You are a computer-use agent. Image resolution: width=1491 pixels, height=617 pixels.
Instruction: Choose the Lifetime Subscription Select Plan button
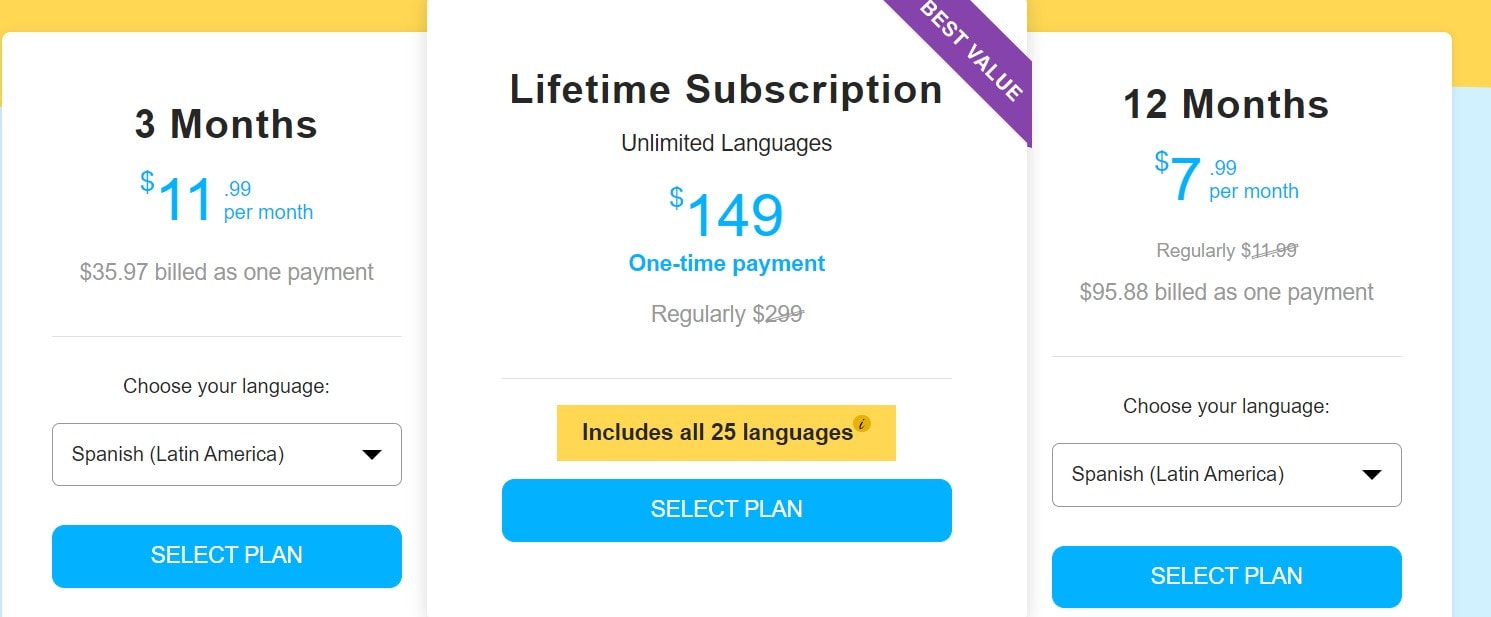726,510
